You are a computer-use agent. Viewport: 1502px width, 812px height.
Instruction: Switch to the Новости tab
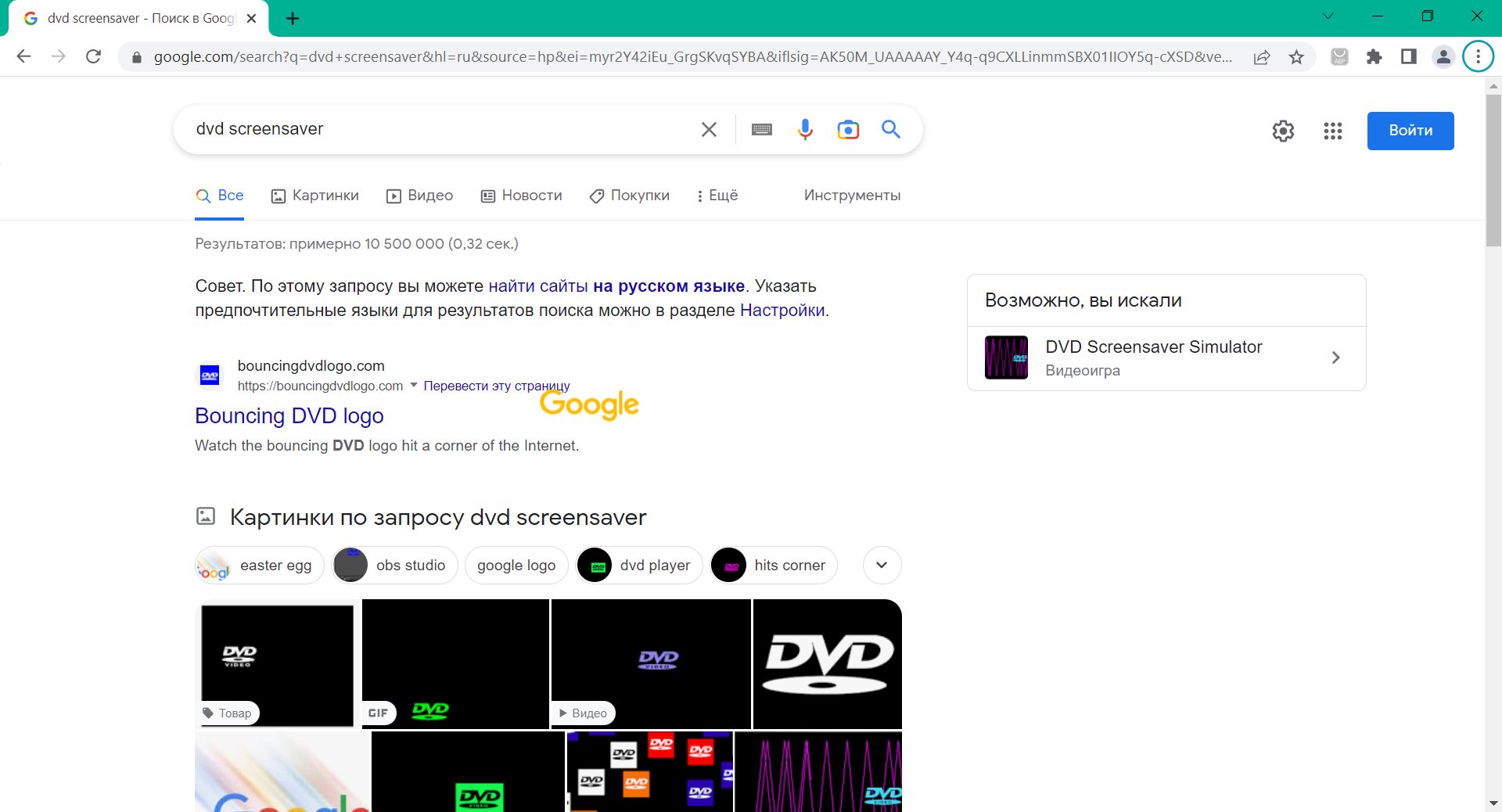click(x=521, y=196)
